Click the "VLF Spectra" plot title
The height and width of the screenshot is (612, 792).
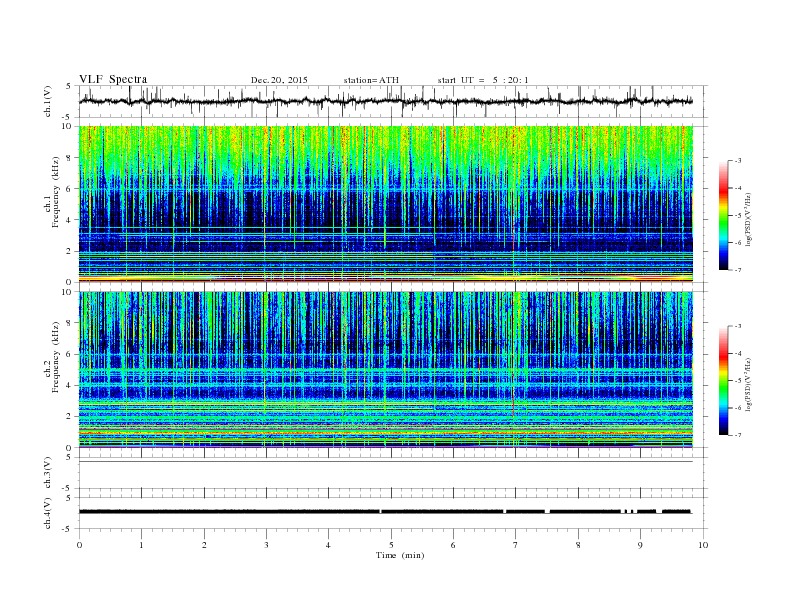(x=113, y=79)
